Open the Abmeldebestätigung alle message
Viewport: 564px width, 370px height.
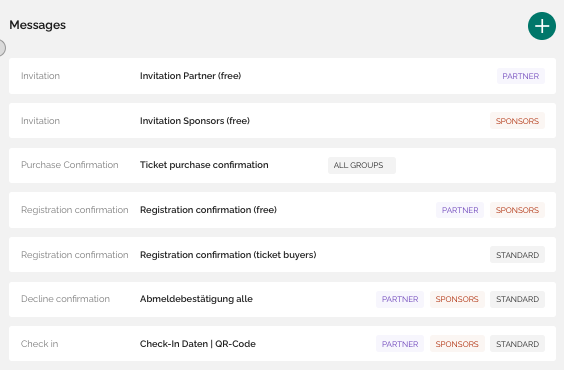(x=282, y=299)
